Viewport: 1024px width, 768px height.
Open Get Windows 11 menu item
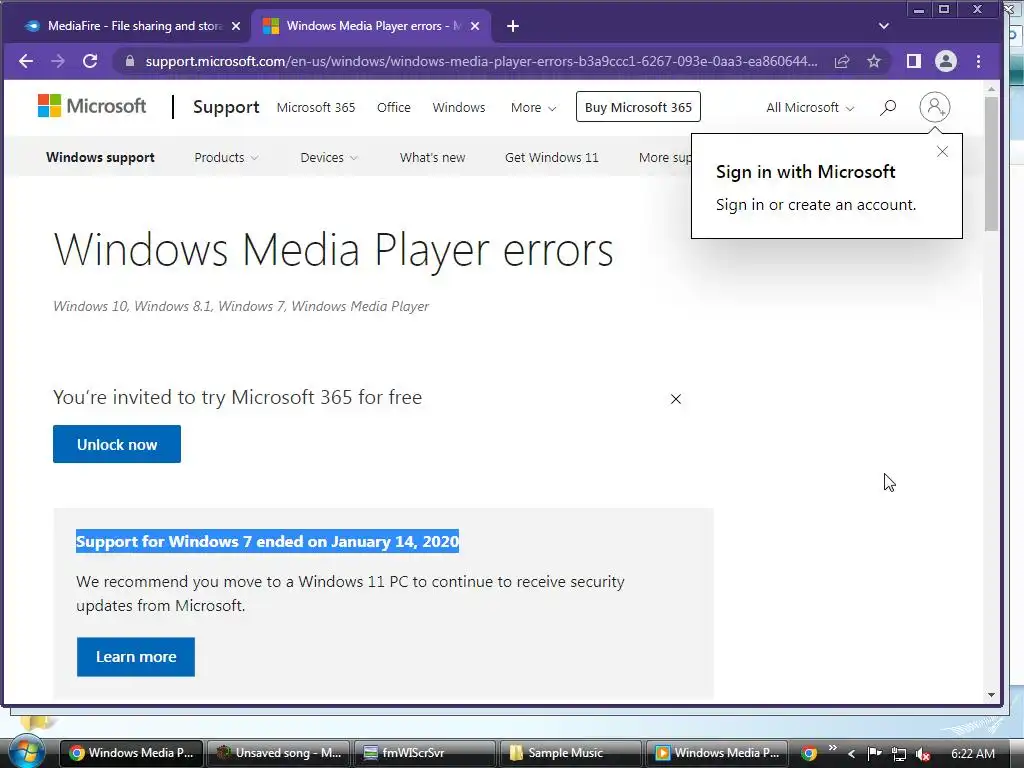tap(552, 157)
